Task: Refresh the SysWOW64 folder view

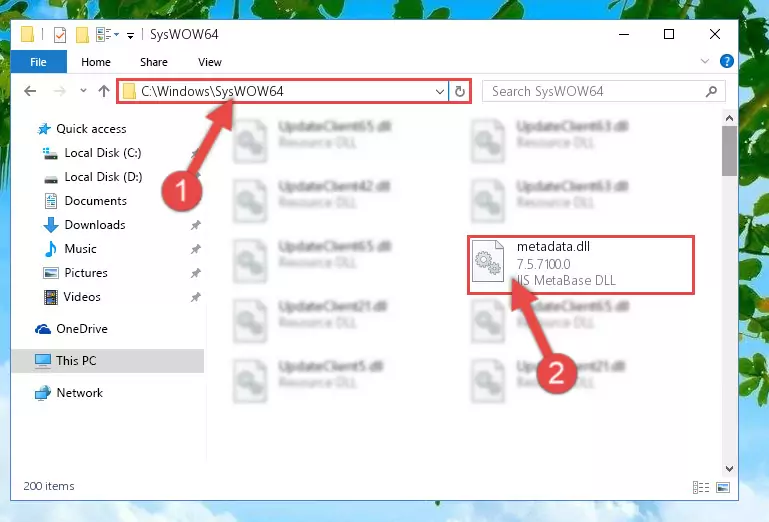Action: 460,92
